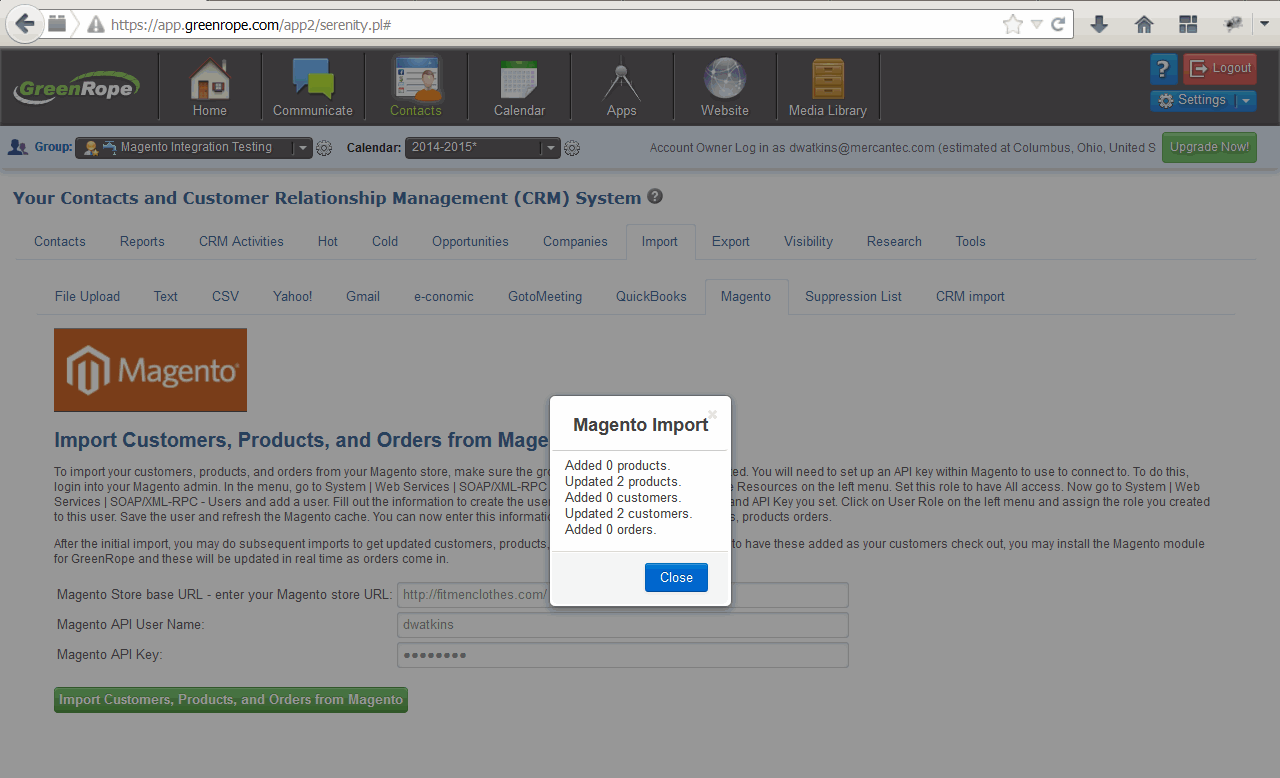This screenshot has width=1280, height=778.
Task: Click the Magento Store base URL field
Action: point(623,595)
